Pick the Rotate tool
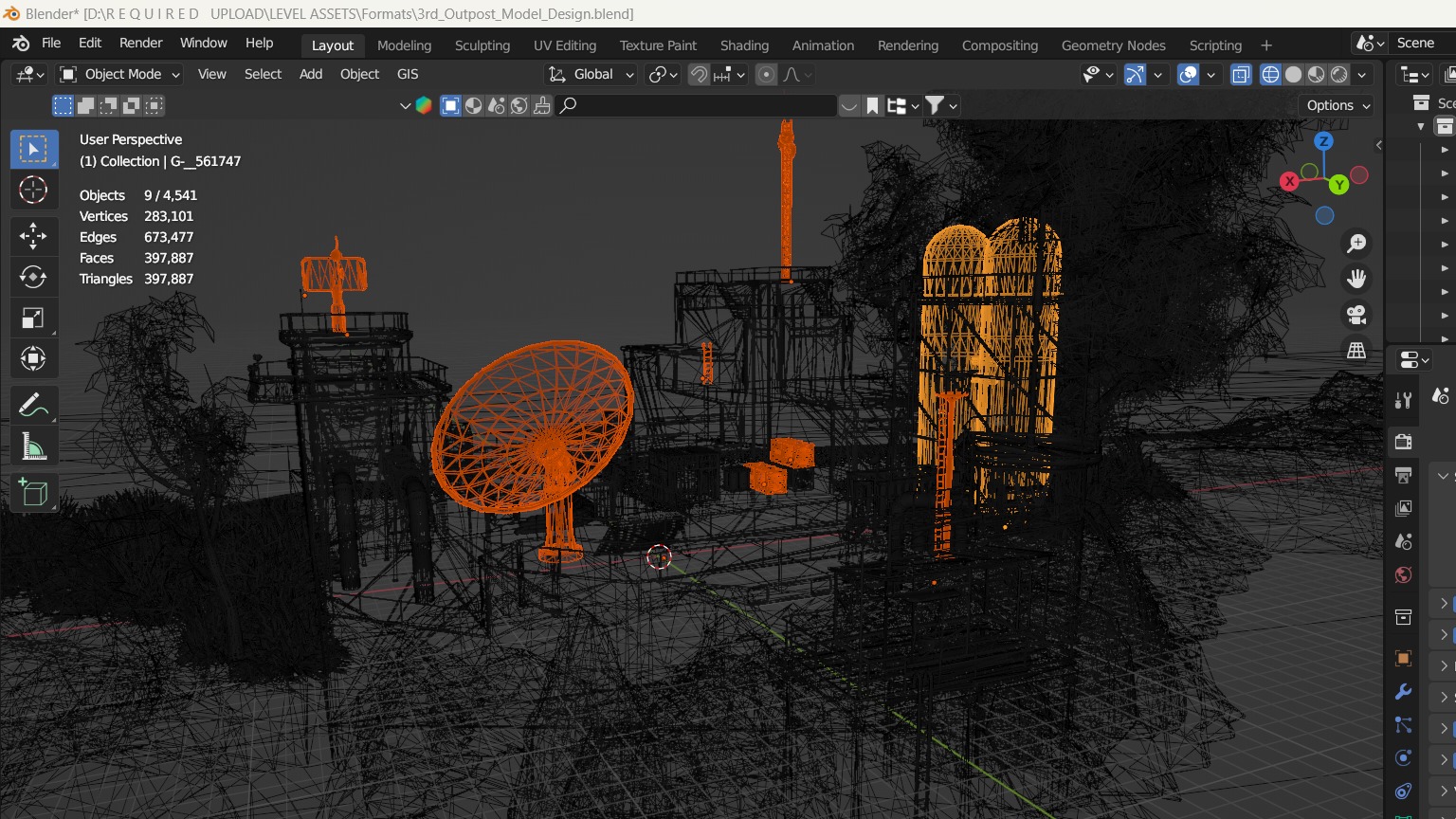Screen dimensions: 1456x819 [33, 277]
